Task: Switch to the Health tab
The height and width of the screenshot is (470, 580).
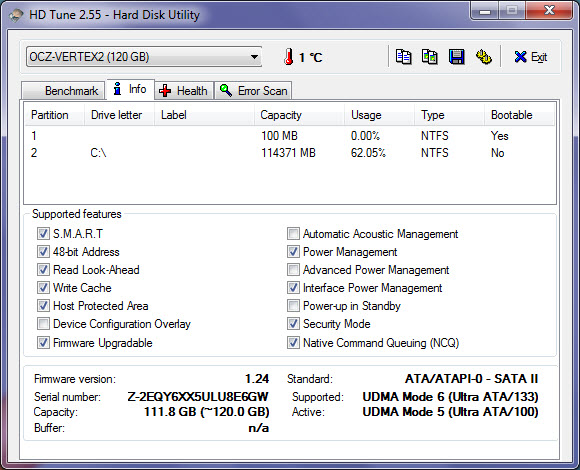Action: click(184, 91)
